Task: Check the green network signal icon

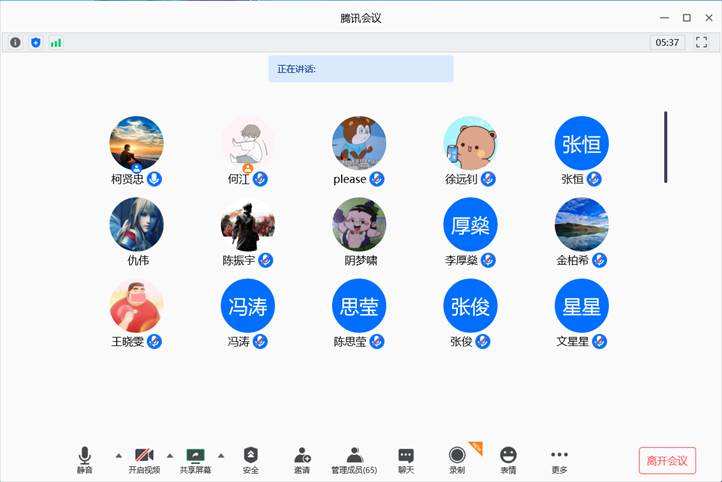Action: tap(56, 42)
